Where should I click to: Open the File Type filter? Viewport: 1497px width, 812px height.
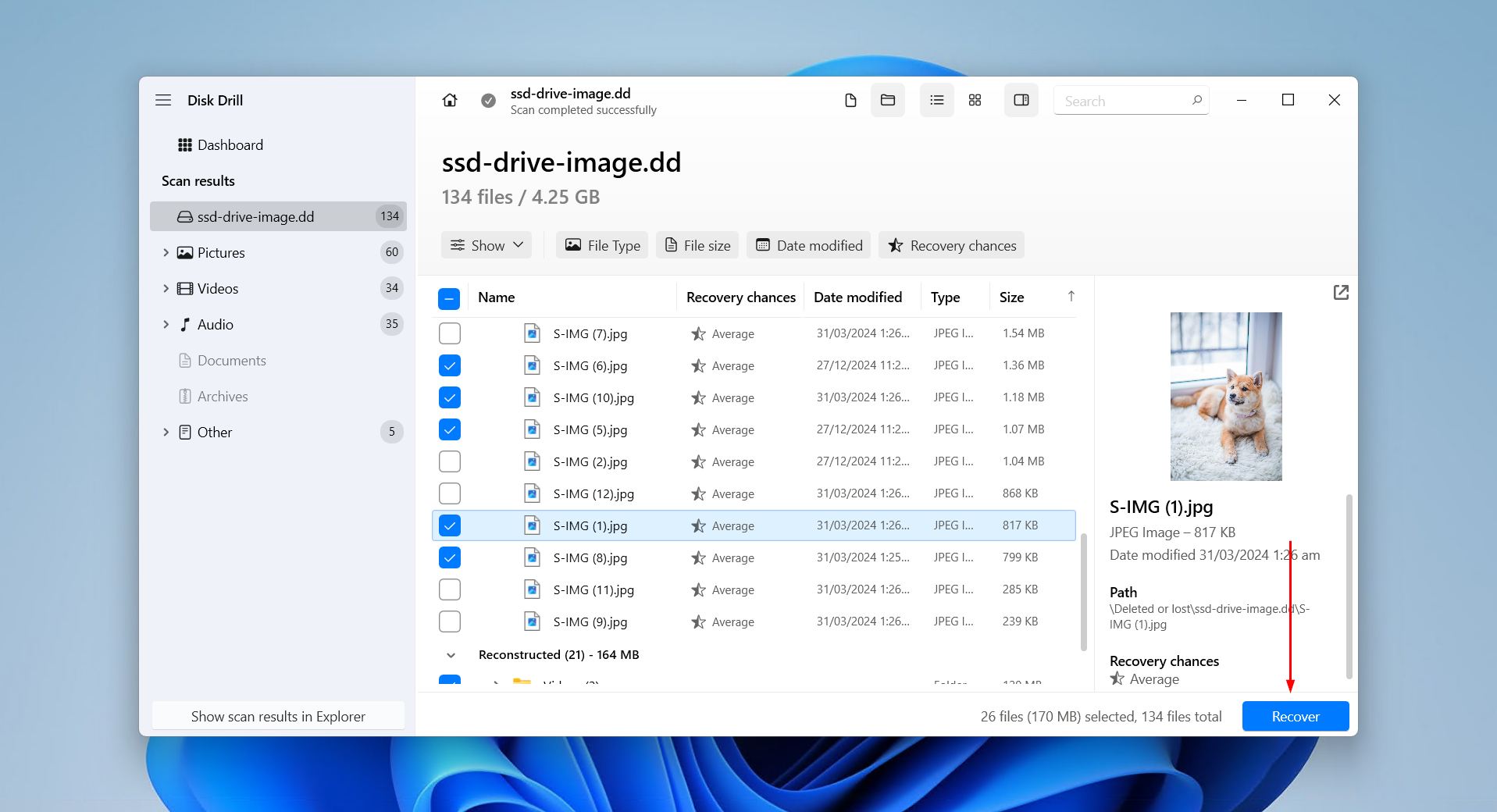point(602,245)
